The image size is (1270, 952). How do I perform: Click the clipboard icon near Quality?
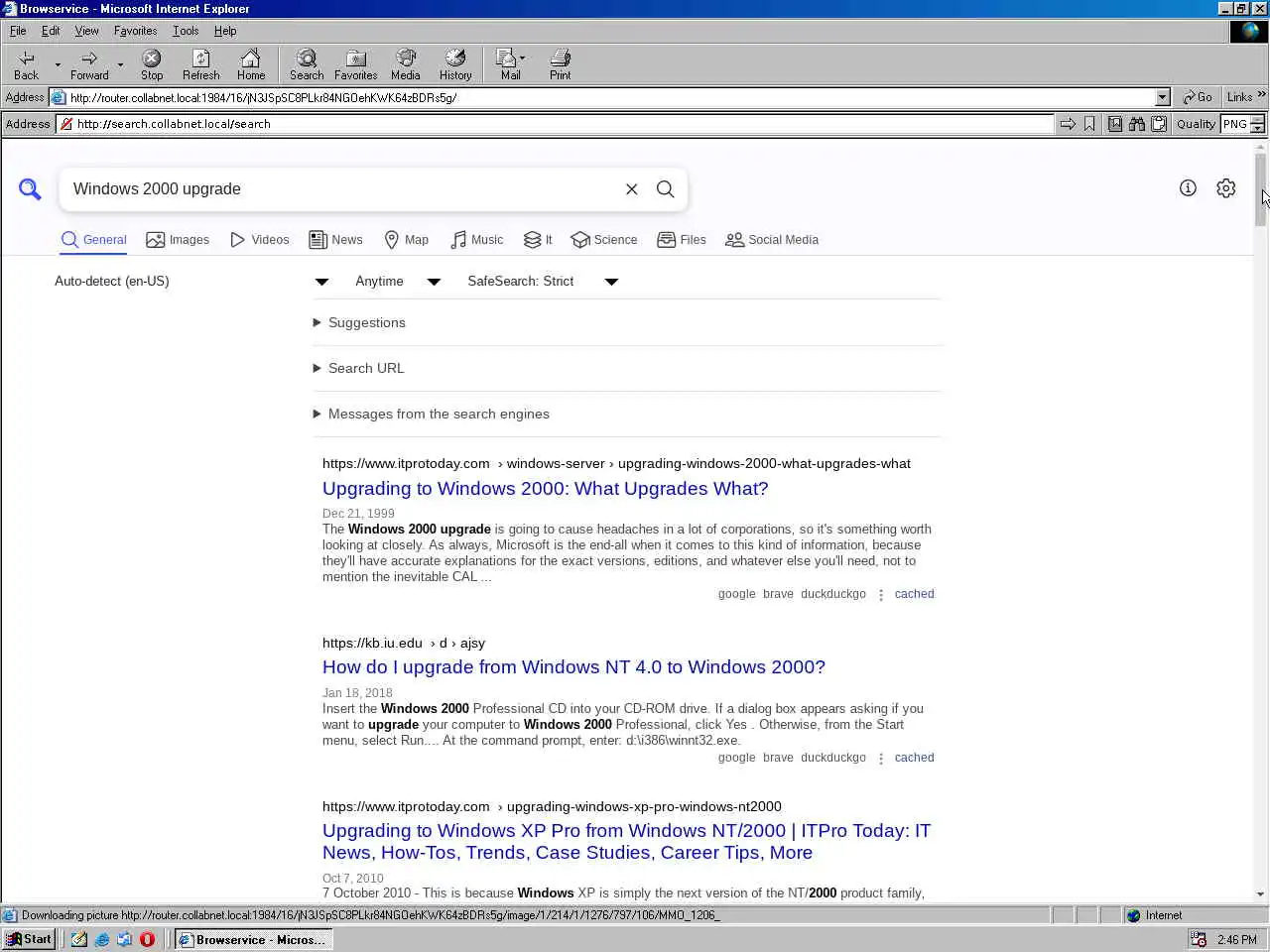tap(1158, 124)
